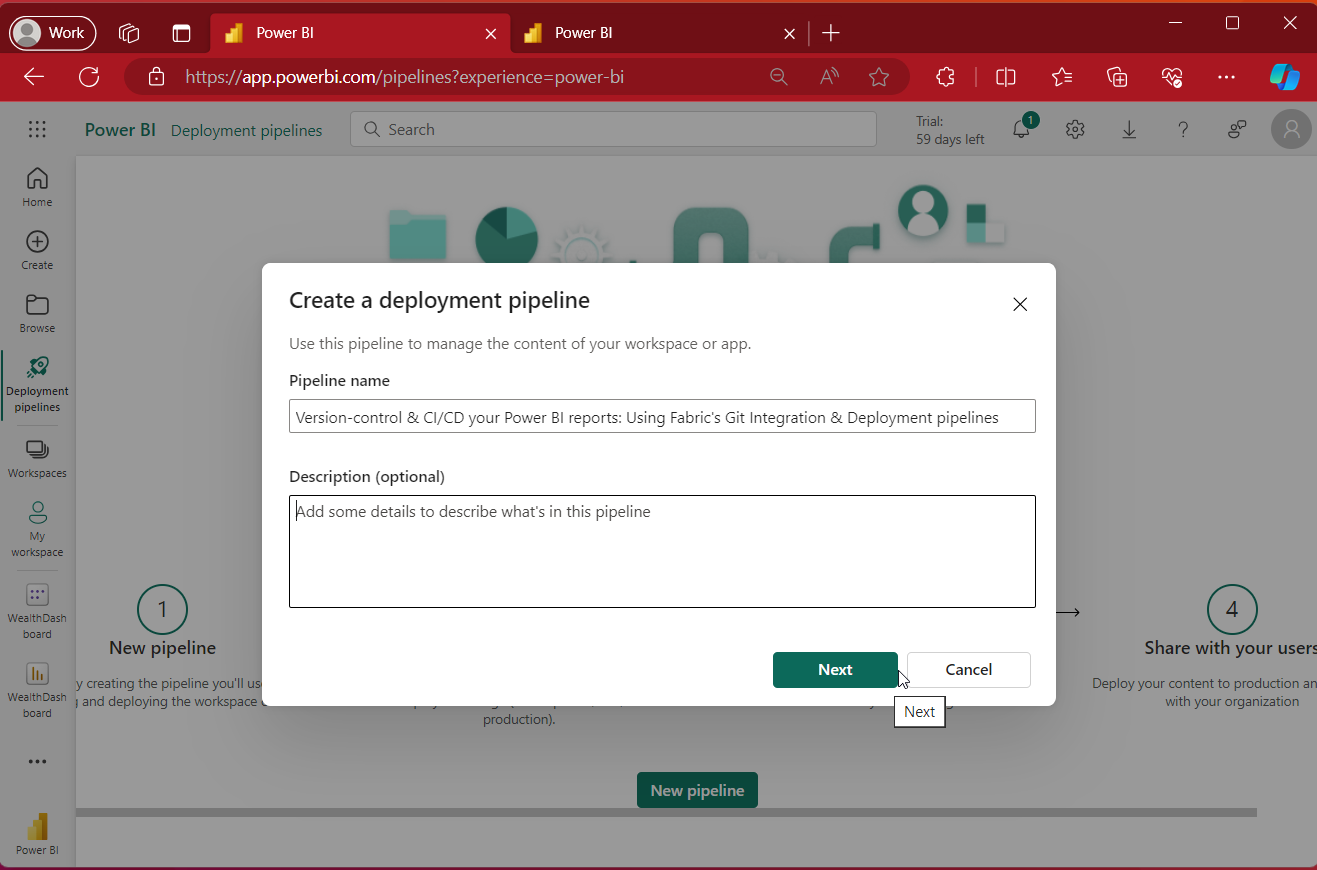Open Copilot in the Edge toolbar
The height and width of the screenshot is (870, 1317).
[x=1285, y=77]
